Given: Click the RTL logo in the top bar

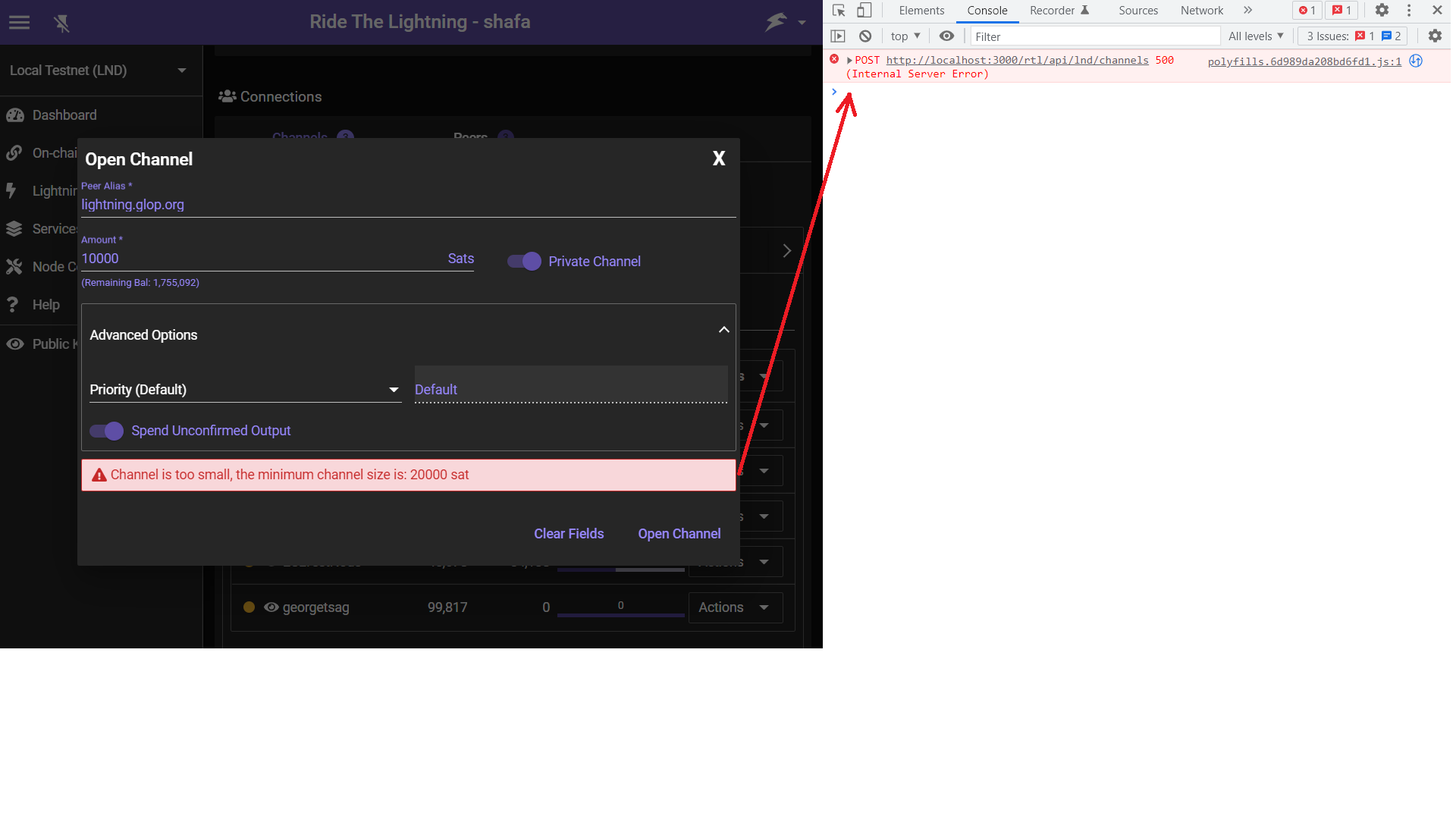Looking at the screenshot, I should click(x=777, y=21).
